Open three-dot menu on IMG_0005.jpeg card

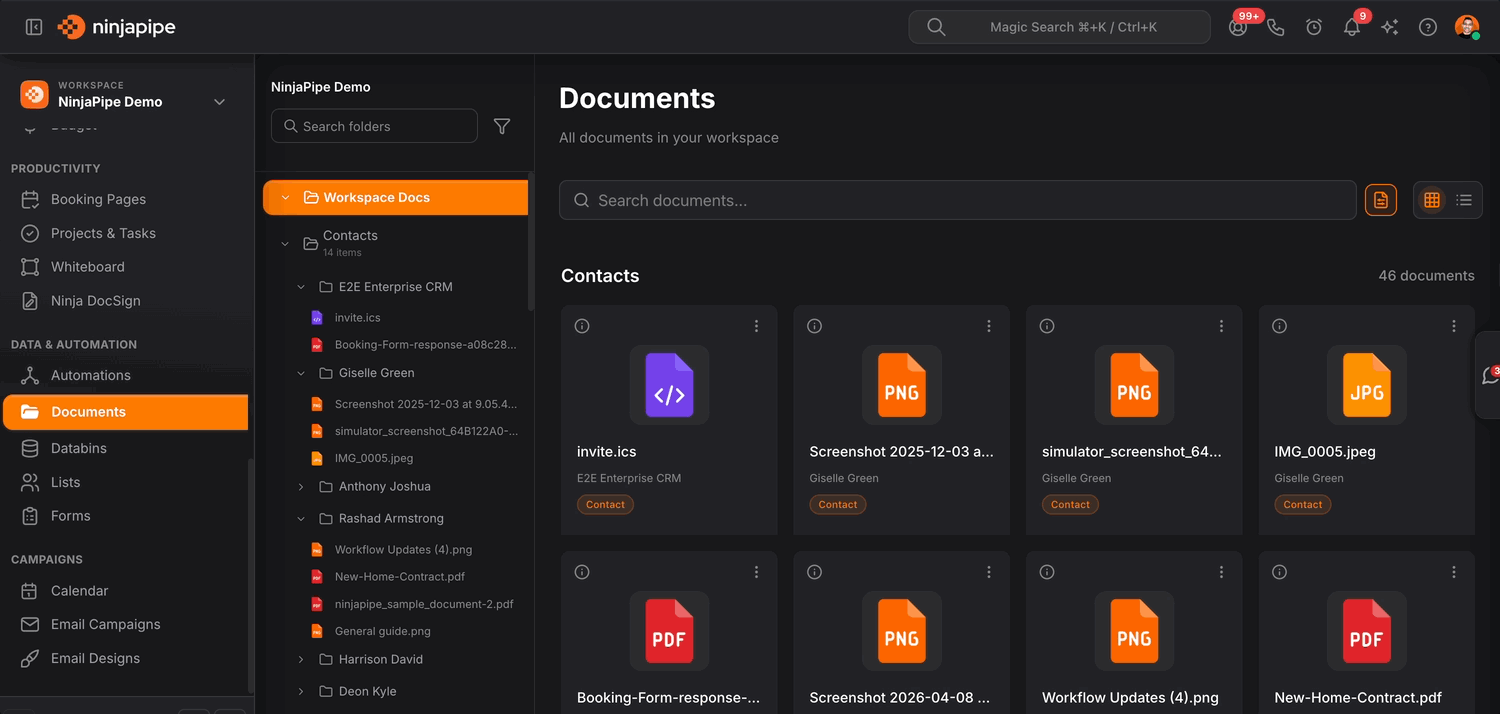(x=1453, y=326)
